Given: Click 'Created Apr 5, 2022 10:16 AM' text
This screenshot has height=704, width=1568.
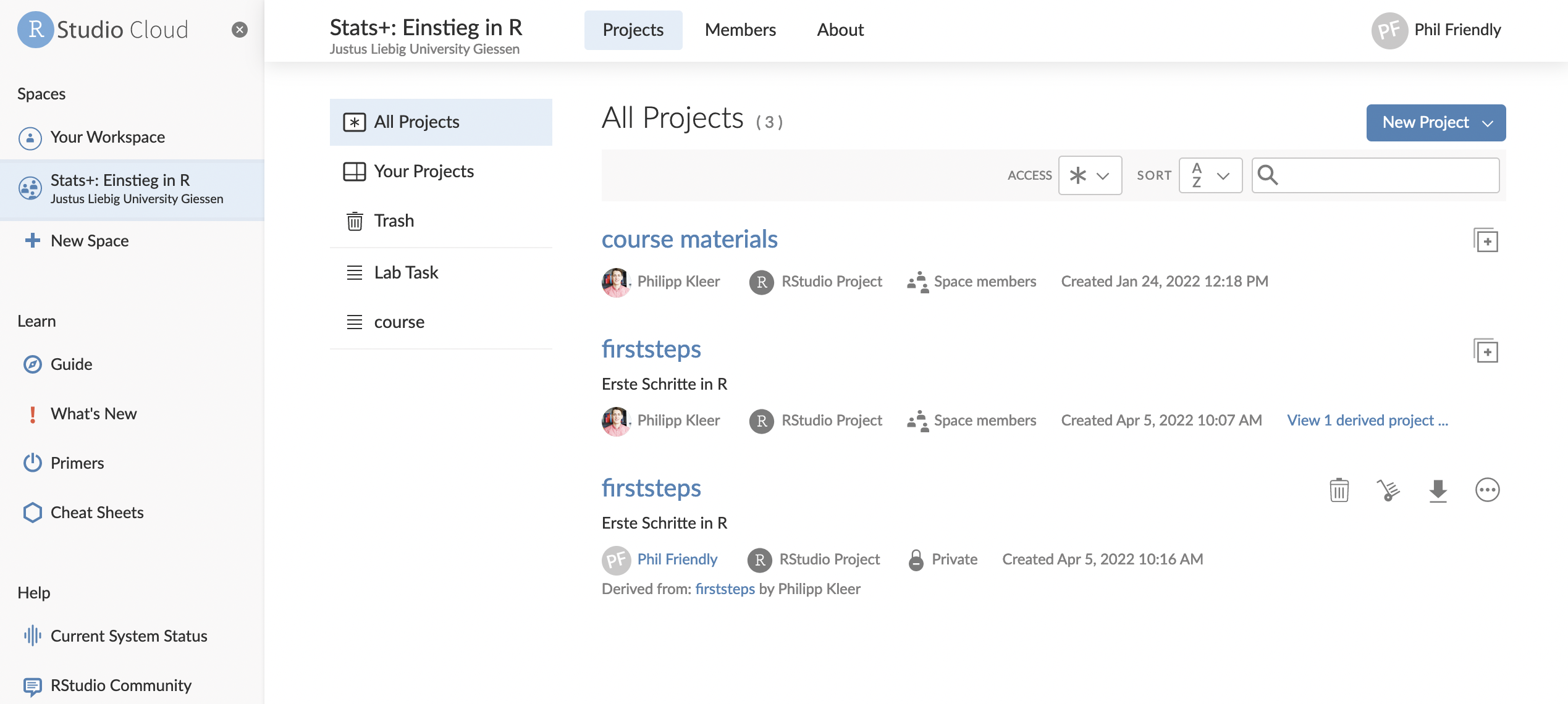Looking at the screenshot, I should pyautogui.click(x=1103, y=559).
